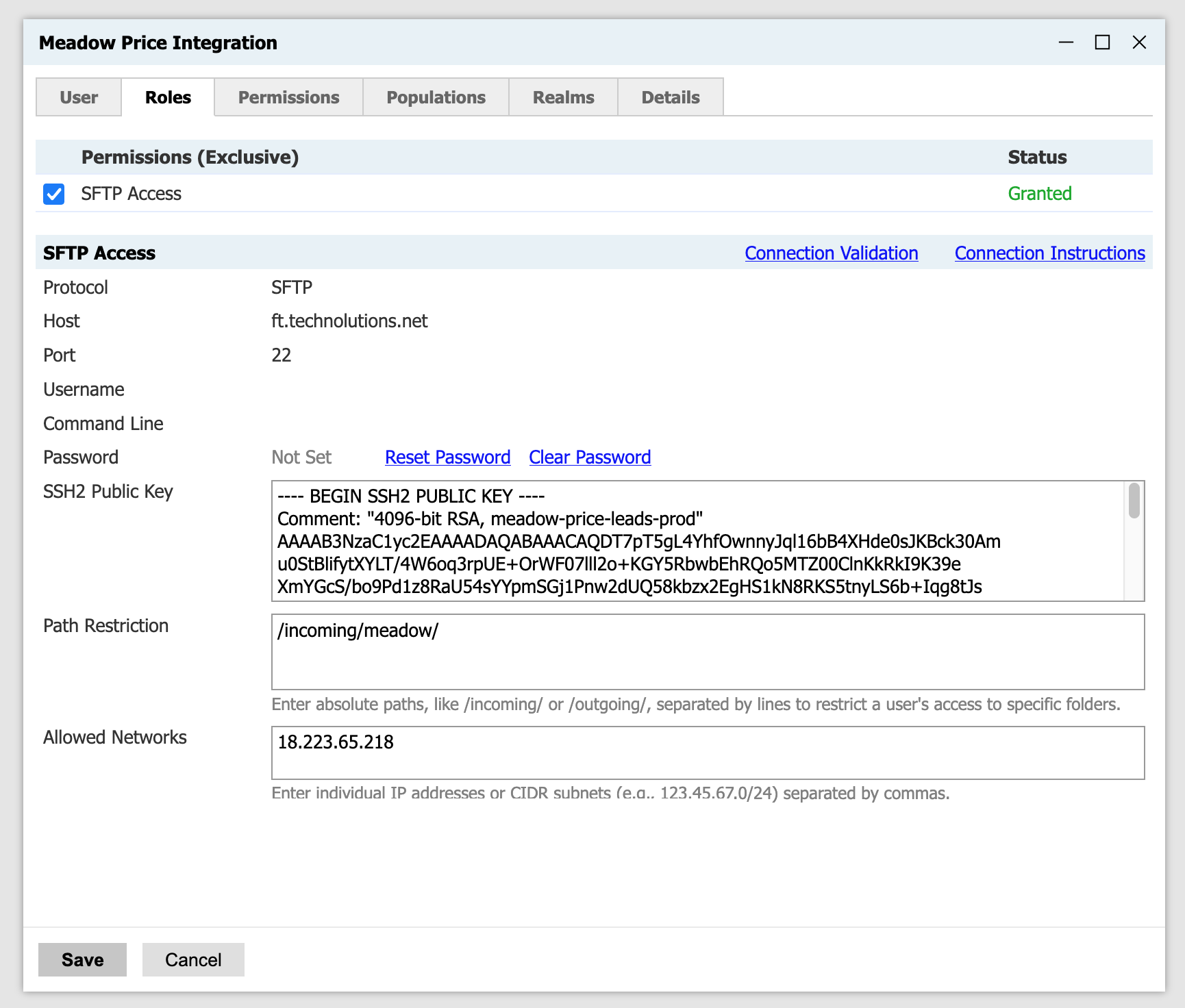Select the host value ft.technolutions.net
Image resolution: width=1185 pixels, height=1008 pixels.
(349, 321)
